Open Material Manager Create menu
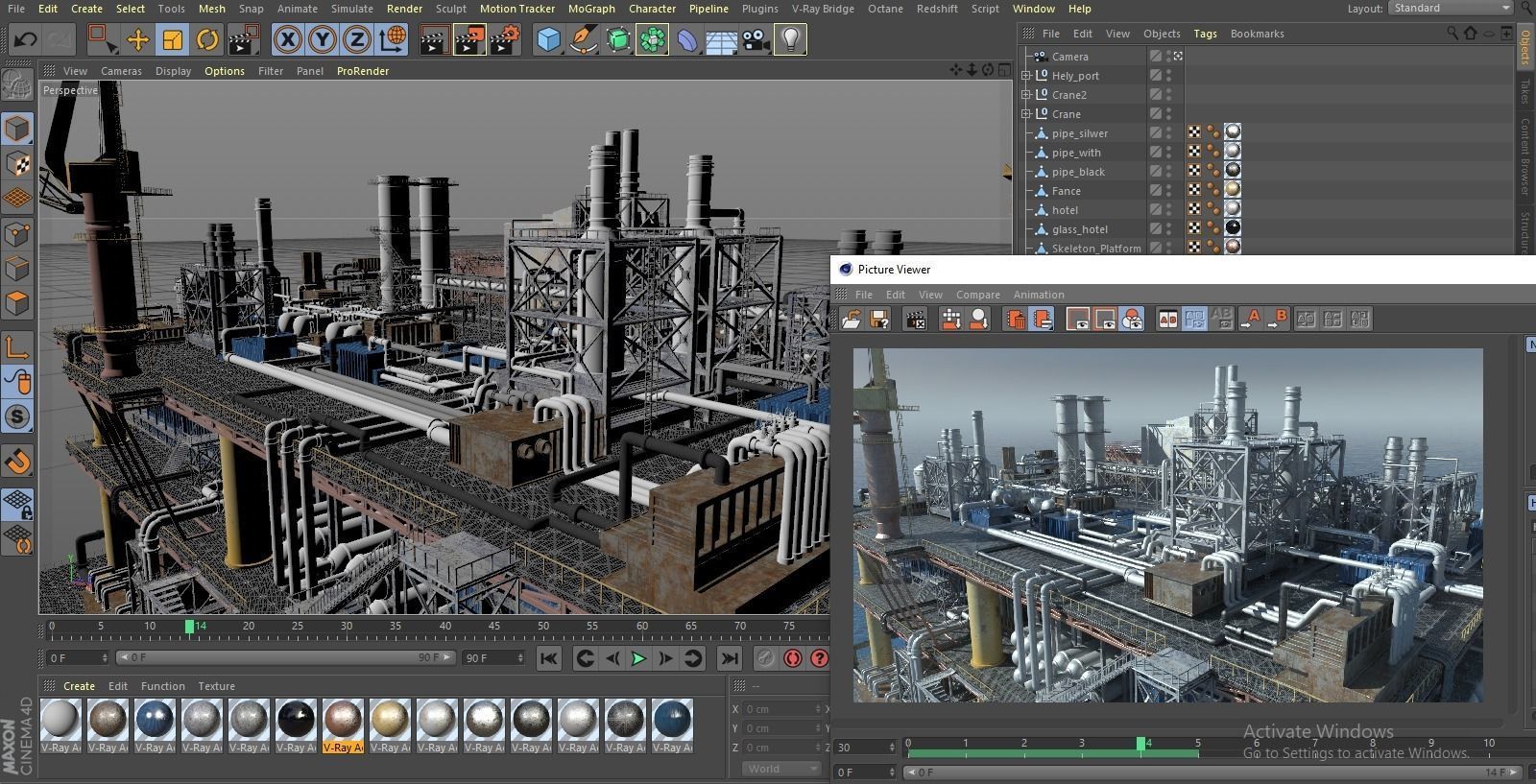This screenshot has width=1536, height=784. [x=79, y=686]
